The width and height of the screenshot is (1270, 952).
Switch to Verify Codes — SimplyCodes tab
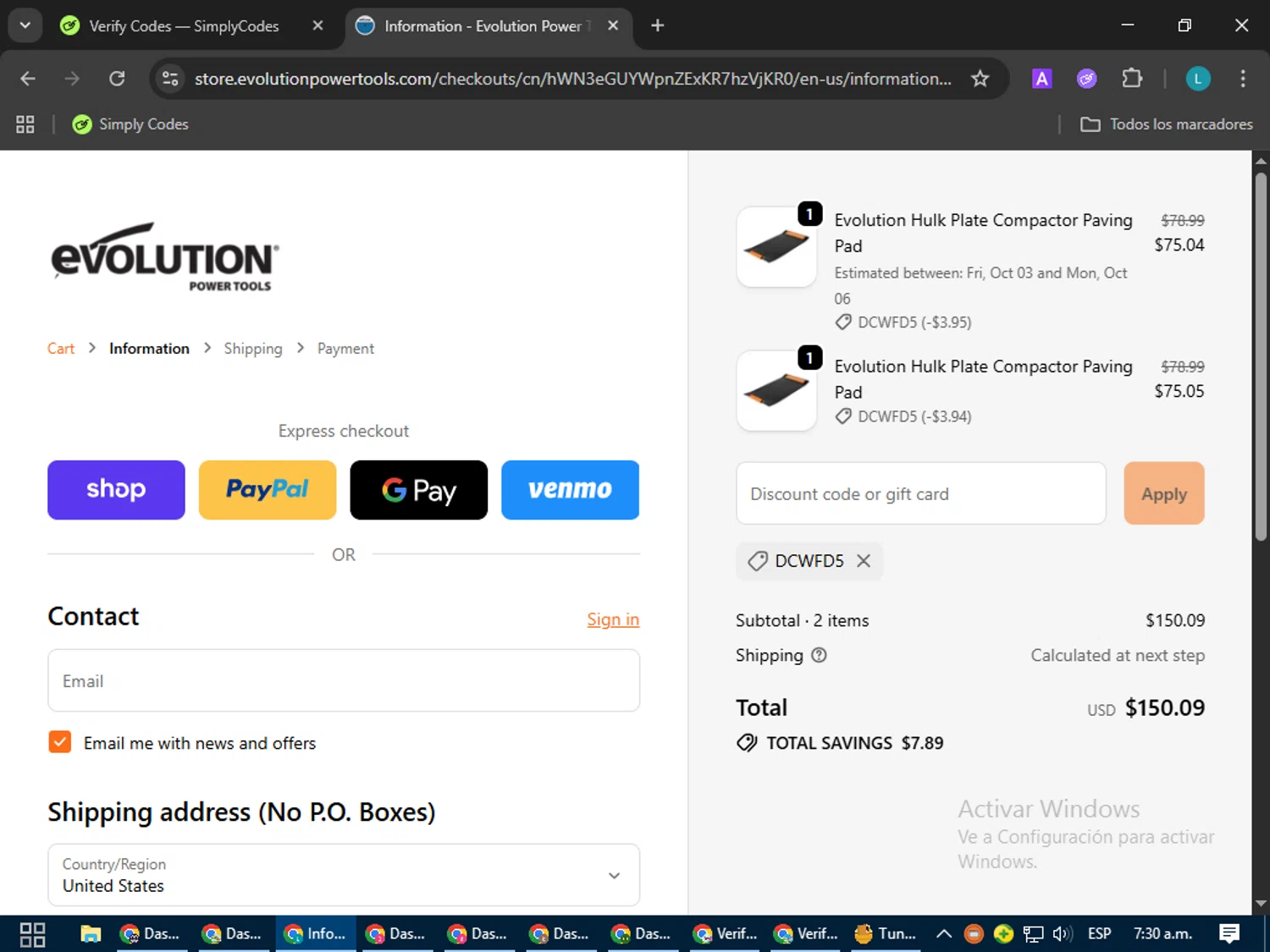click(x=183, y=26)
